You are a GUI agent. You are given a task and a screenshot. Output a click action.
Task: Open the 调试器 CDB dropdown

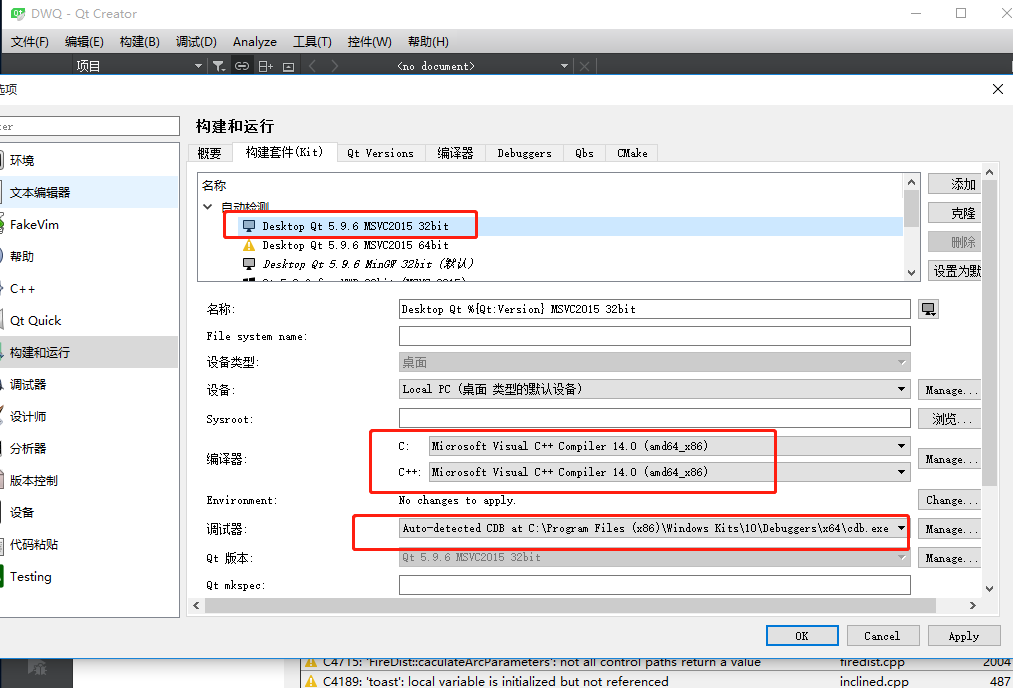900,528
